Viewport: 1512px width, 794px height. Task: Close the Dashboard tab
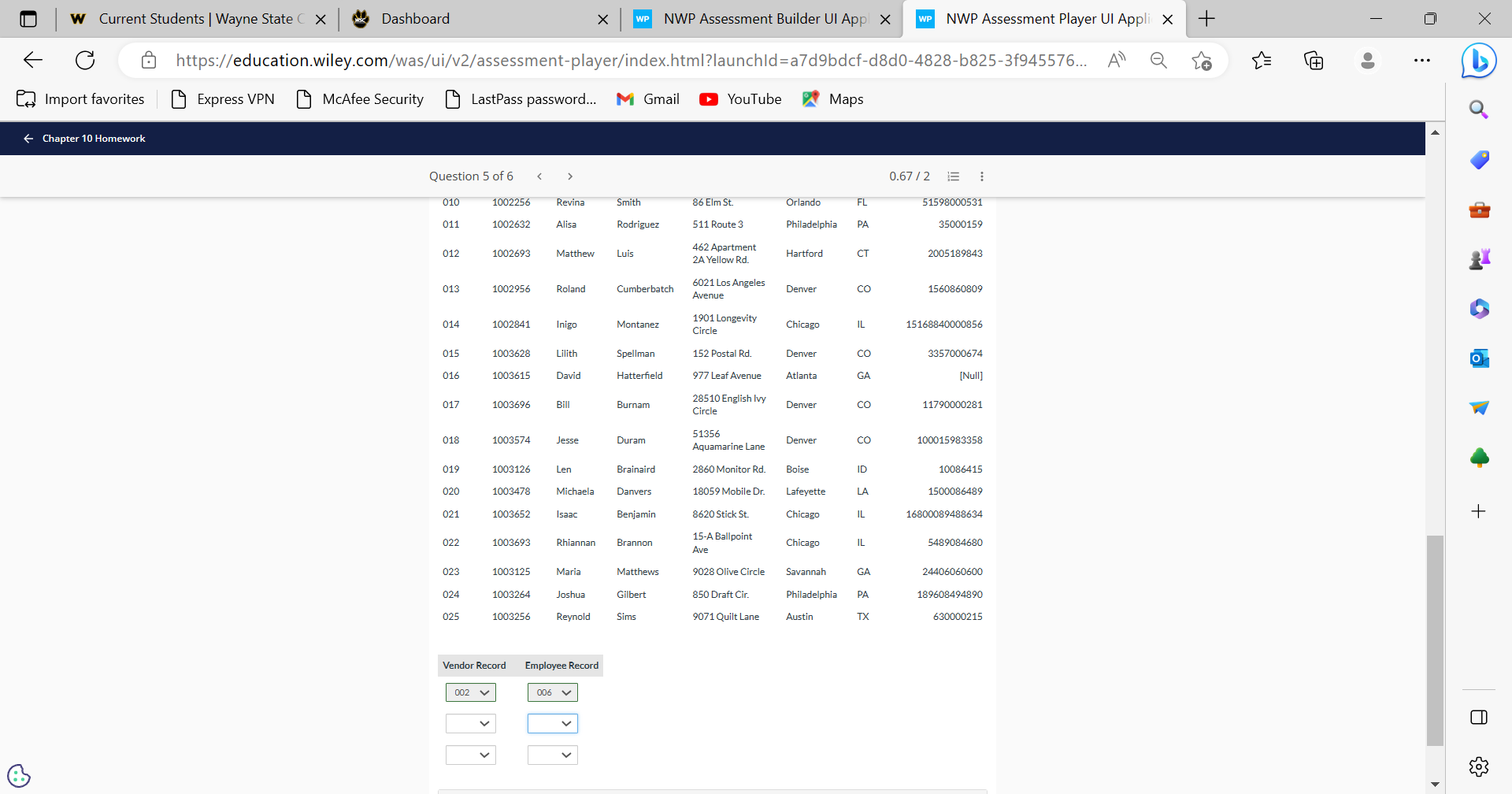point(603,19)
